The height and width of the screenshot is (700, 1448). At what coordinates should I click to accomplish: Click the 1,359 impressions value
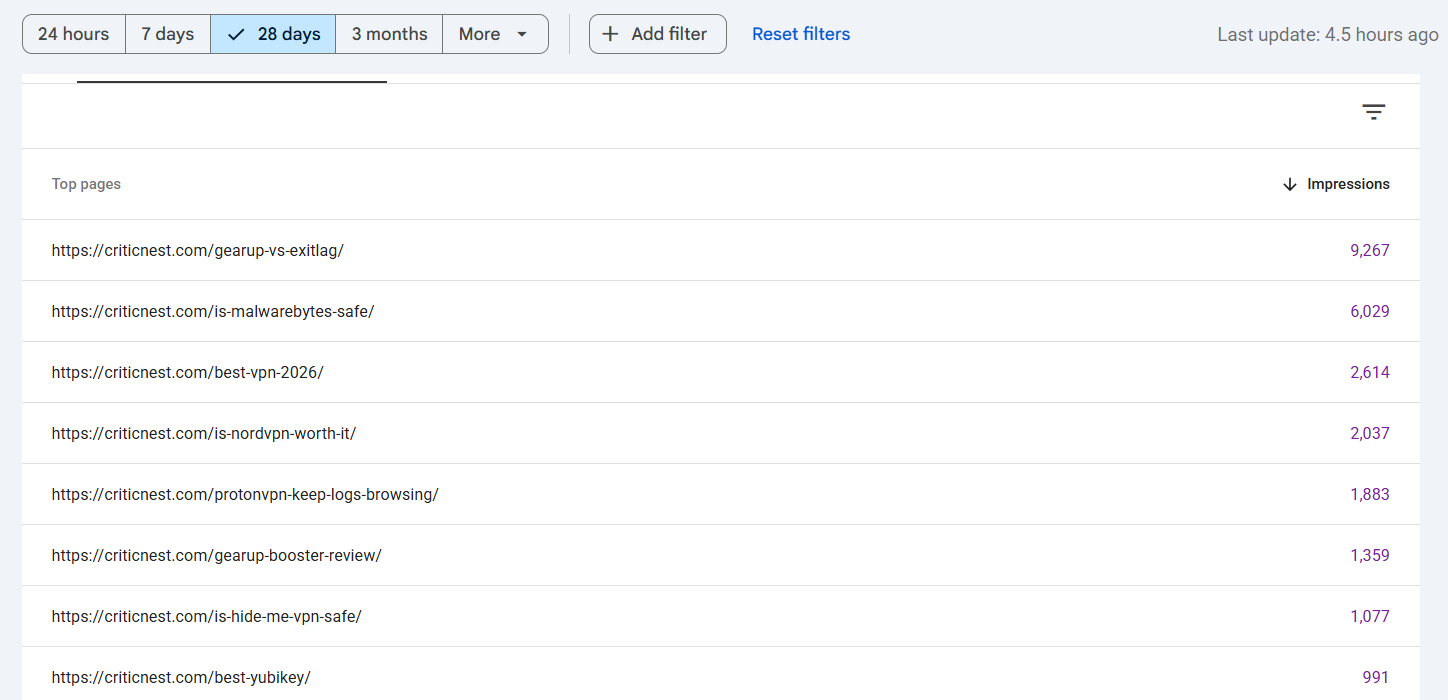point(1370,555)
